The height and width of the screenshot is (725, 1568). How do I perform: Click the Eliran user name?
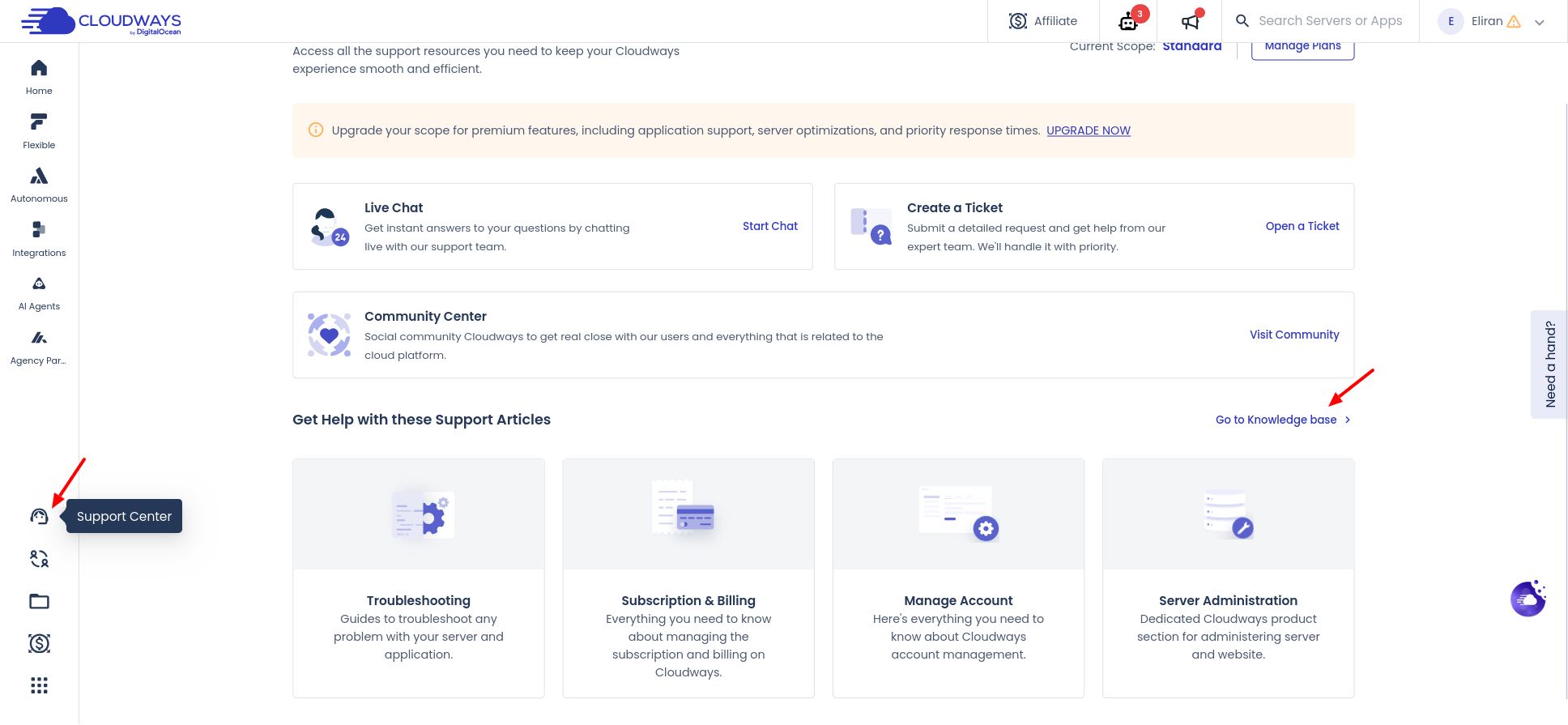[1487, 21]
